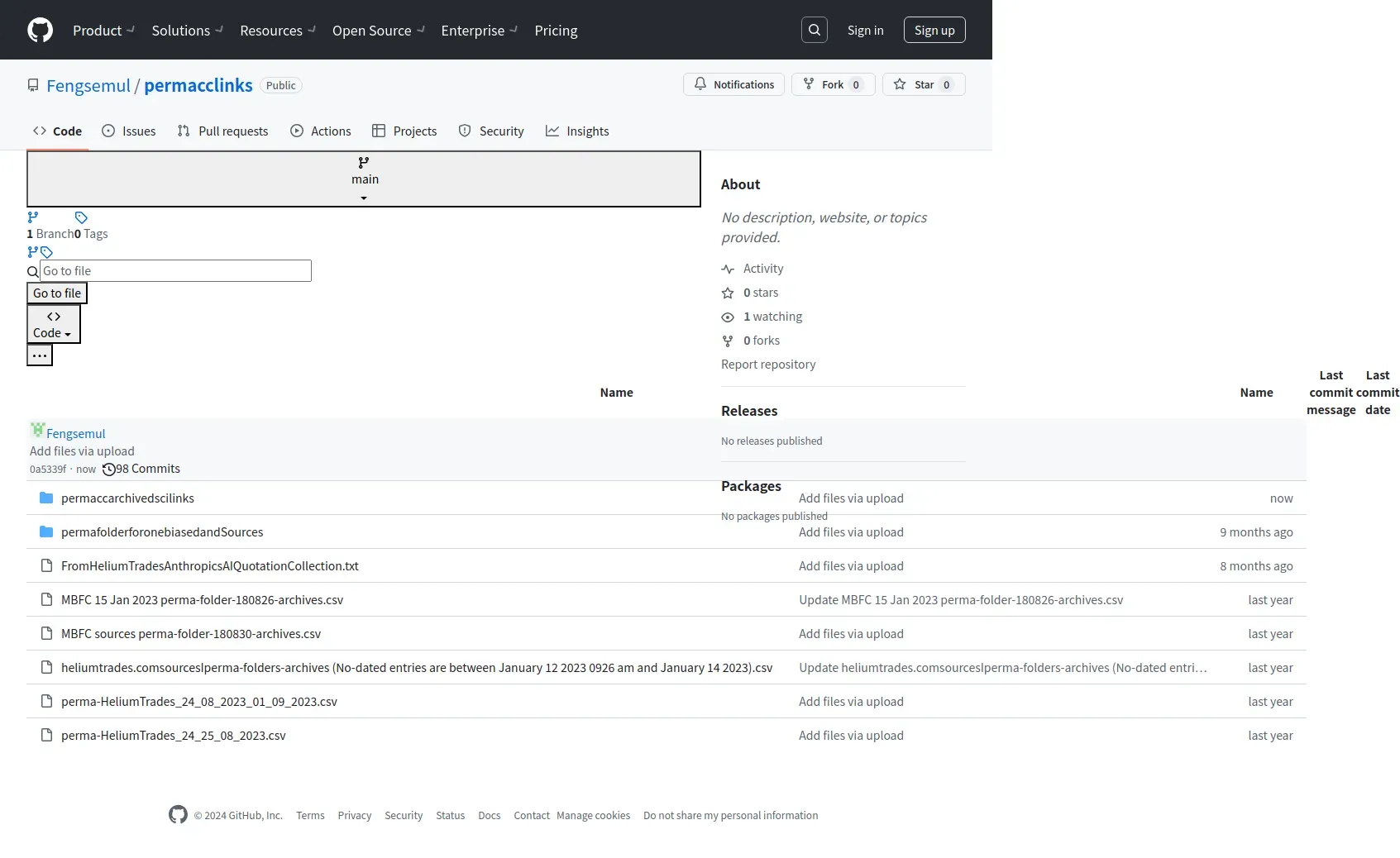
Task: Open the permaccarchivedscilinks folder
Action: click(x=127, y=498)
